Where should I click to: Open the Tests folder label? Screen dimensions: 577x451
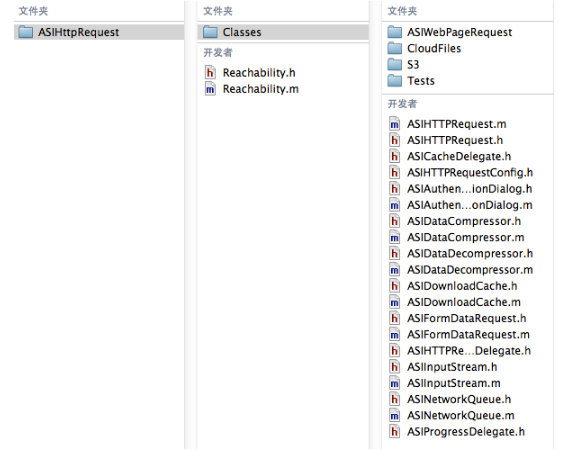coord(421,81)
